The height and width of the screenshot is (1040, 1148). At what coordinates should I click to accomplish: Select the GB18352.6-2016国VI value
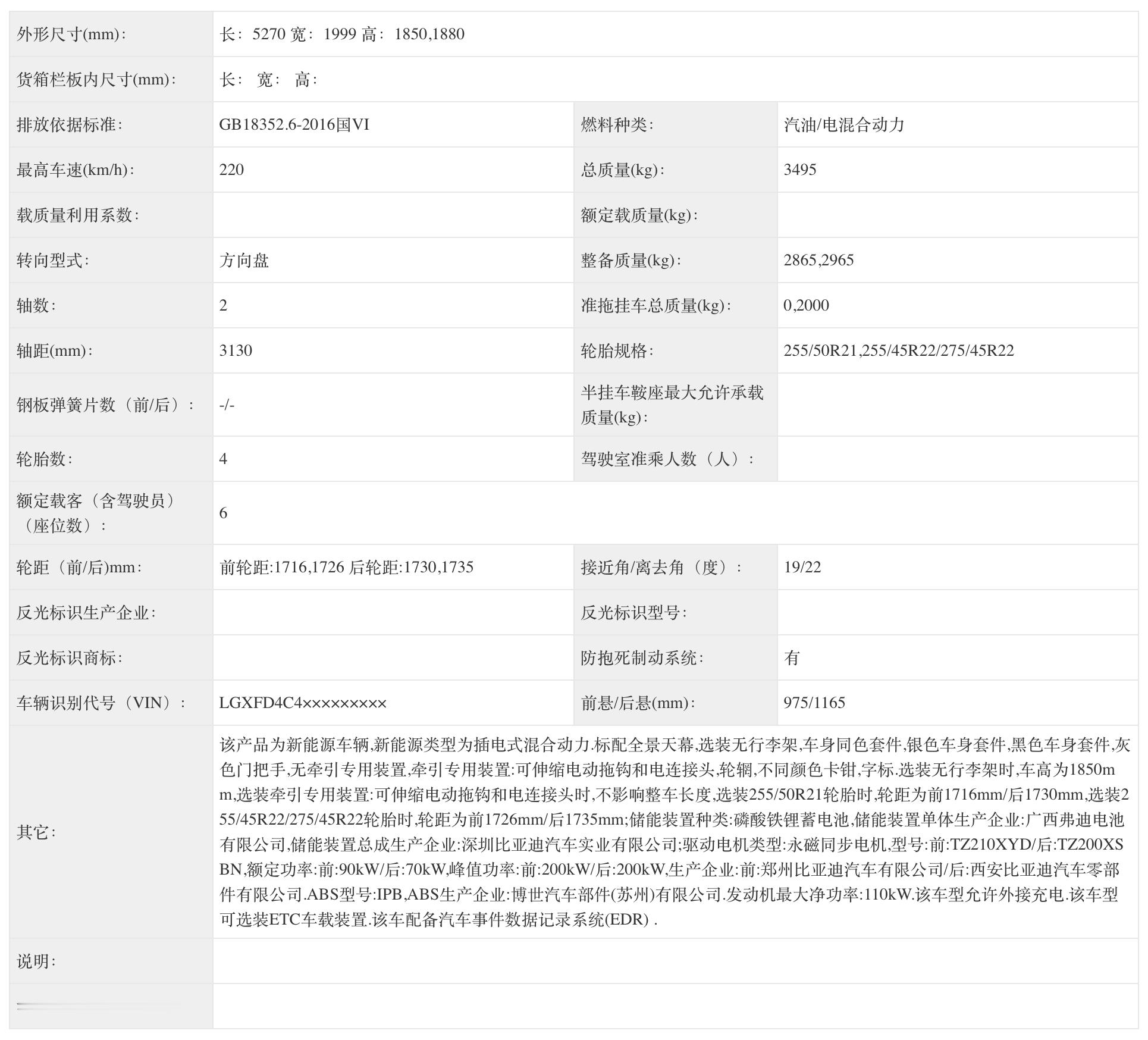click(x=294, y=124)
